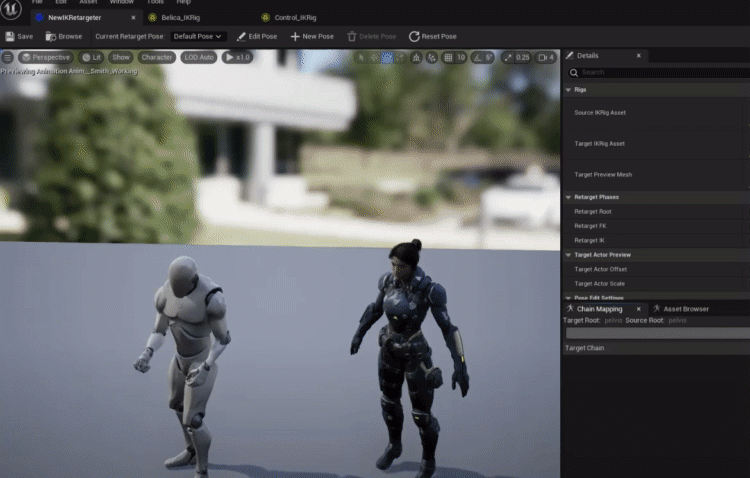This screenshot has height=478, width=750.
Task: Close the NewIKRetargeter tab
Action: pos(133,18)
